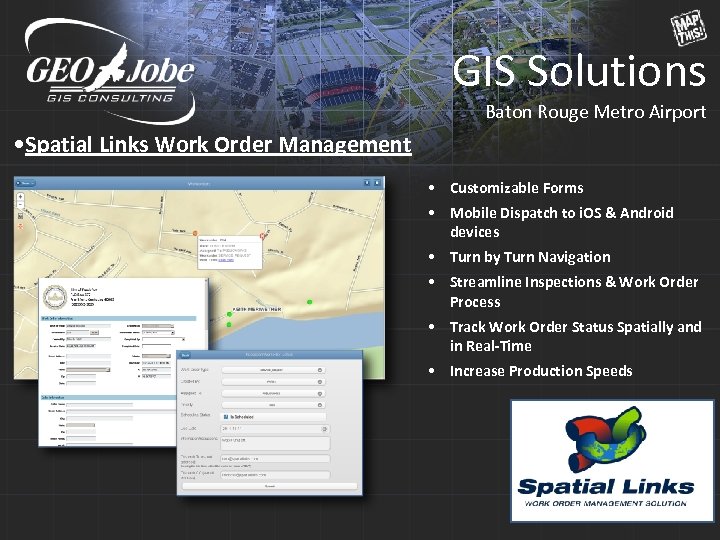Viewport: 720px width, 540px height.
Task: Toggle the Is Scheduled checkbox
Action: (225, 417)
